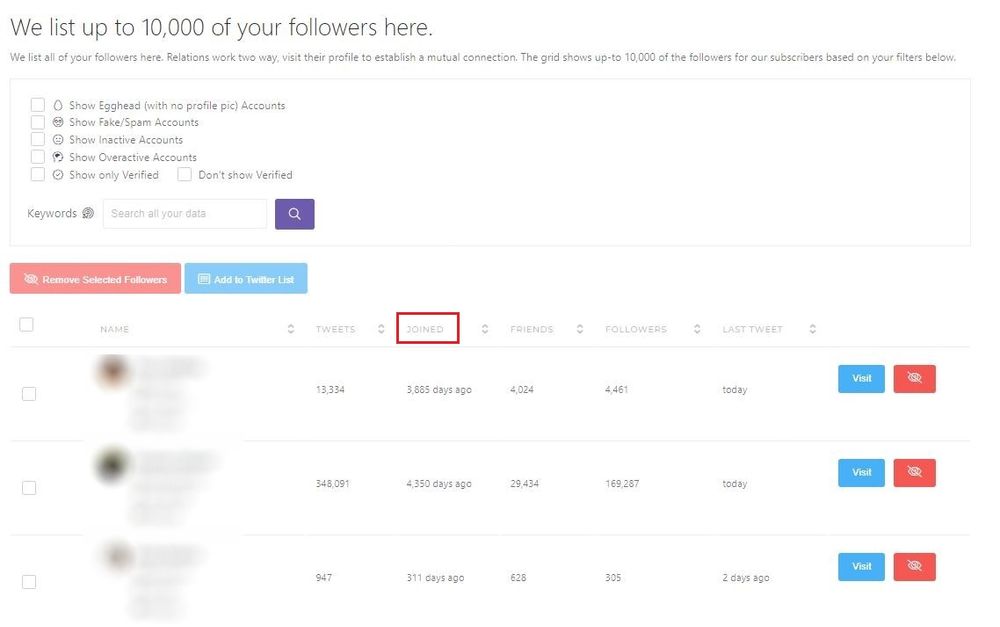Enable the Show Fake/Spam Accounts checkbox

pos(37,122)
